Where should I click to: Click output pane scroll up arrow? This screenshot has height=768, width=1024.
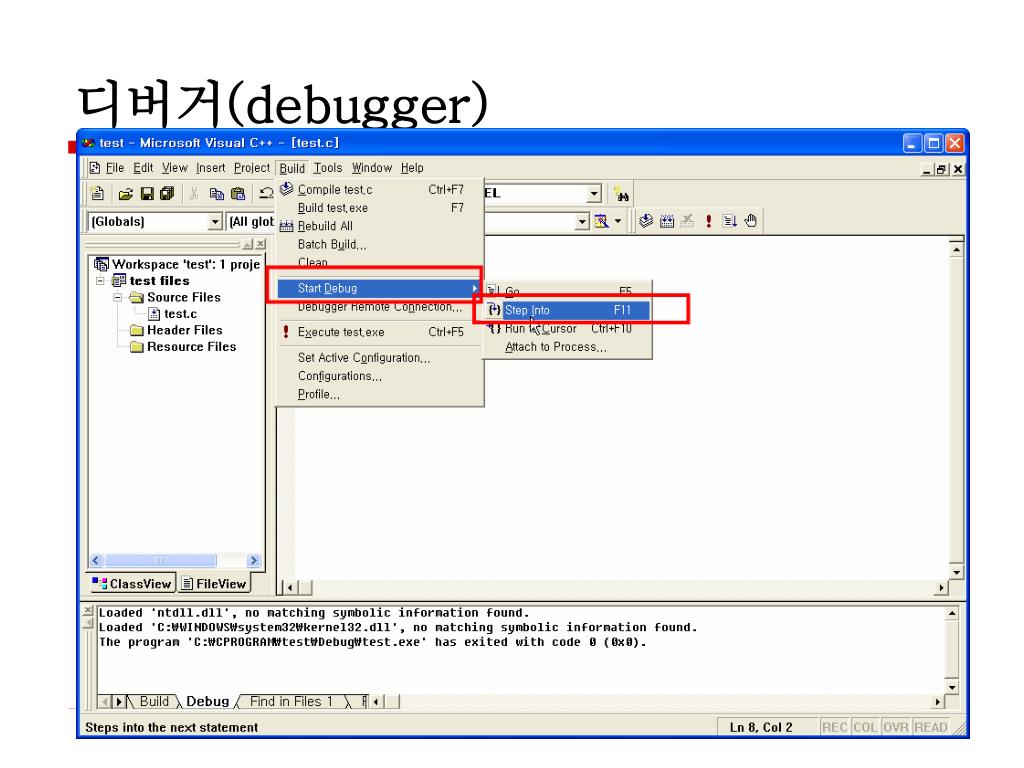click(952, 613)
